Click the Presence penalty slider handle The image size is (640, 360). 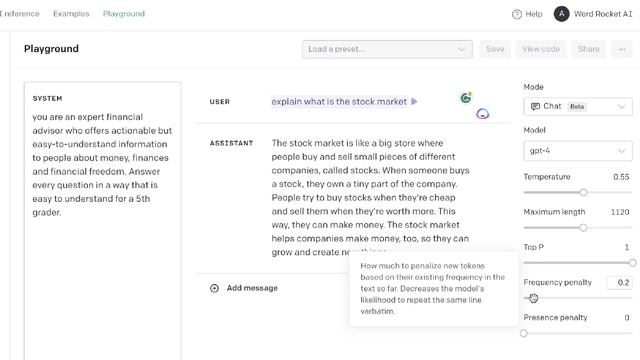pyautogui.click(x=524, y=333)
